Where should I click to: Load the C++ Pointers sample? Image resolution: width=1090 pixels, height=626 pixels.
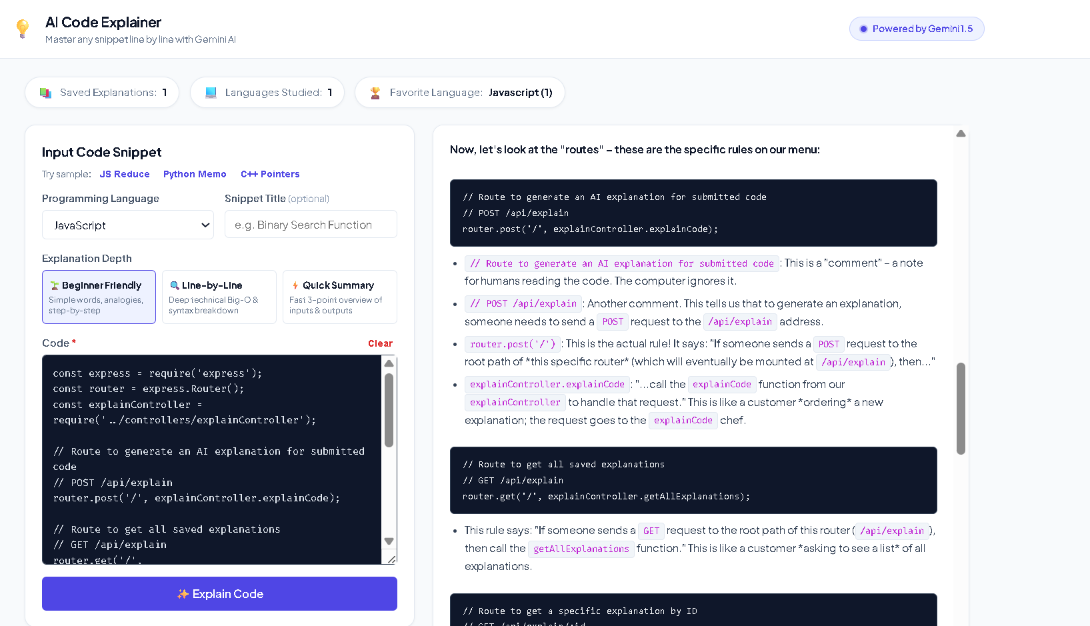270,174
